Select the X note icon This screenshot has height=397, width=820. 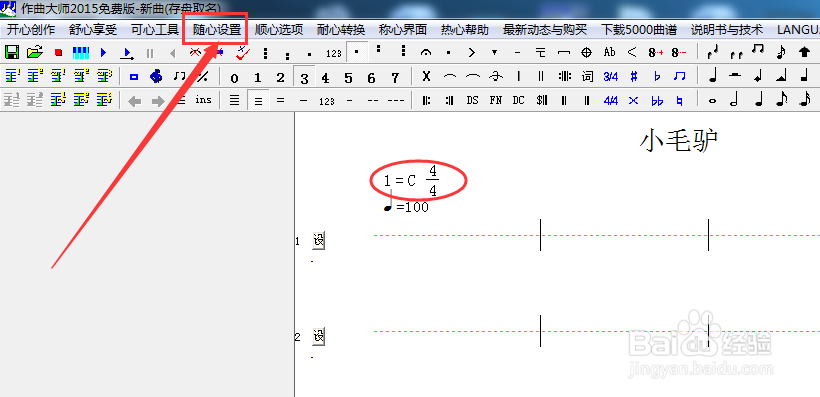426,76
